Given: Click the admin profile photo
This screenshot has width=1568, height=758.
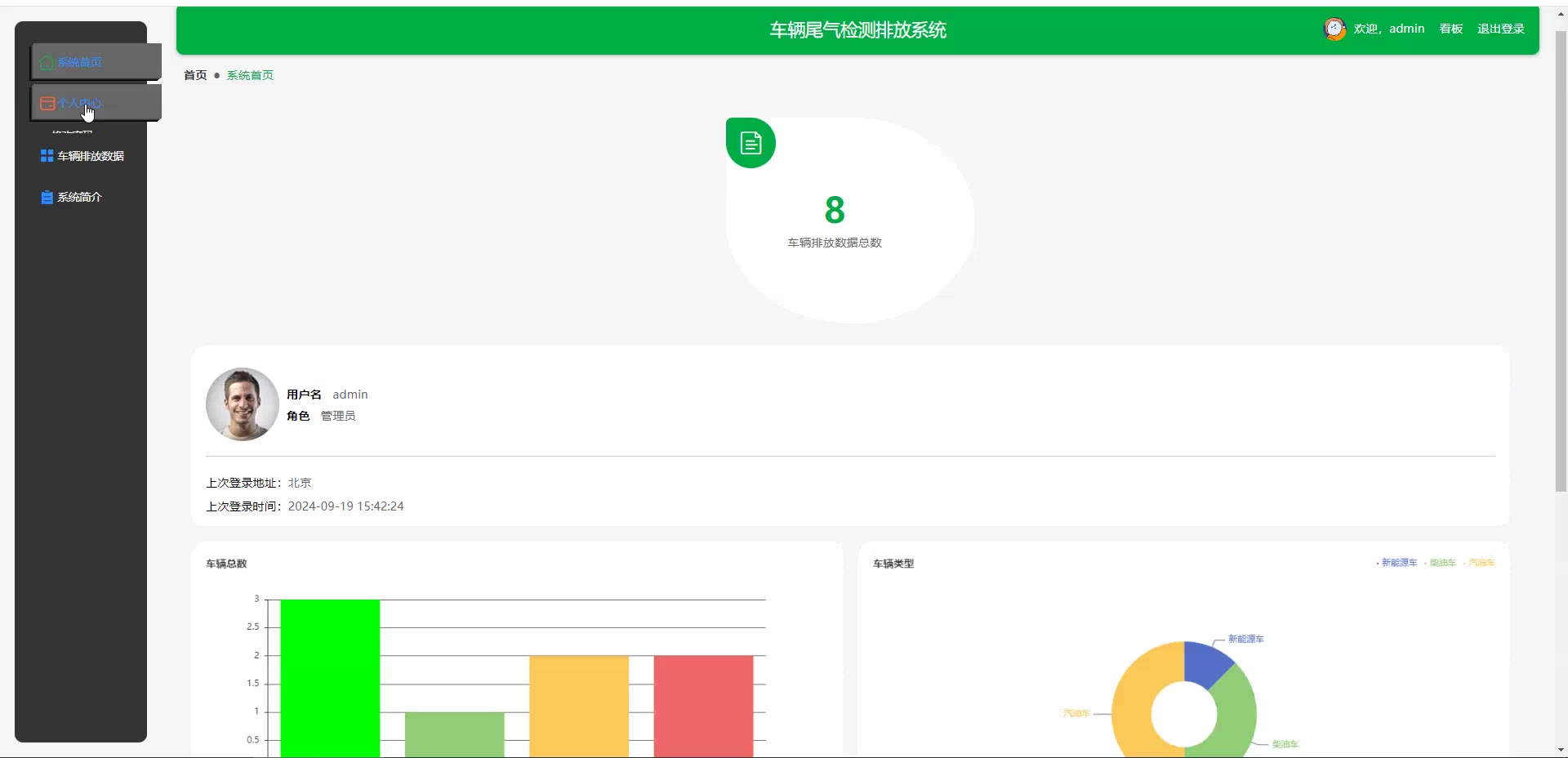Looking at the screenshot, I should [243, 404].
